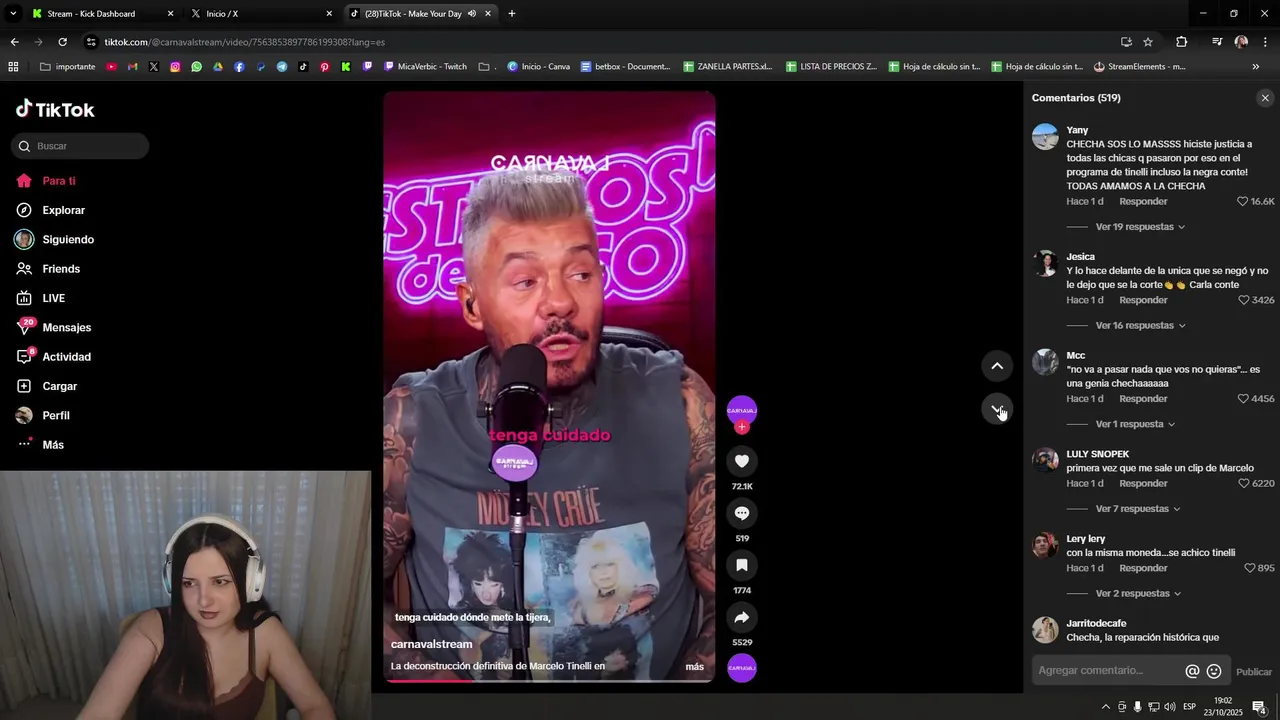Bookmark this page with the star icon
The image size is (1280, 720).
click(x=1148, y=42)
